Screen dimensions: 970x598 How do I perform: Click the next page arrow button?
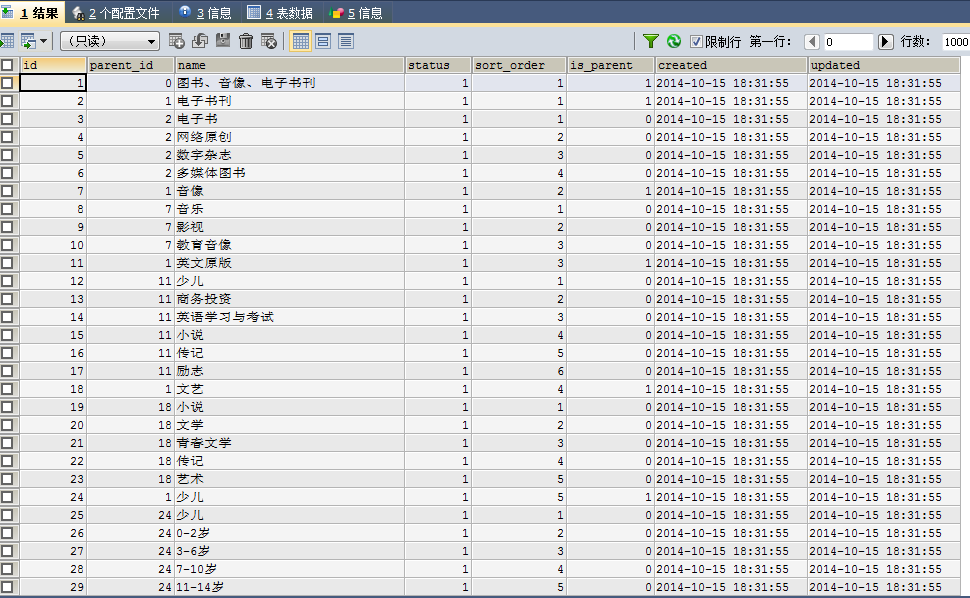885,41
